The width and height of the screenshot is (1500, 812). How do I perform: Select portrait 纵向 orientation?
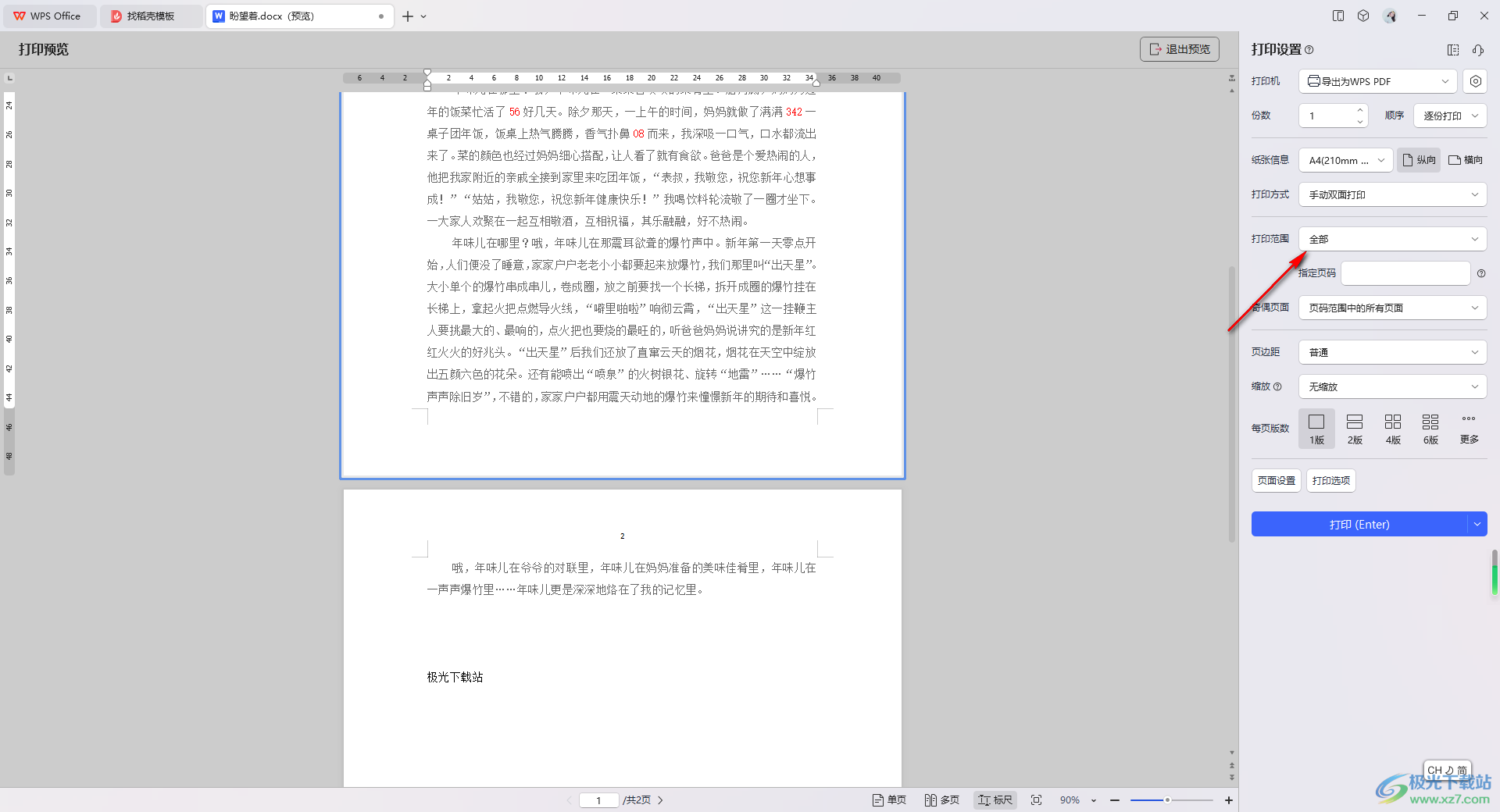[x=1419, y=160]
